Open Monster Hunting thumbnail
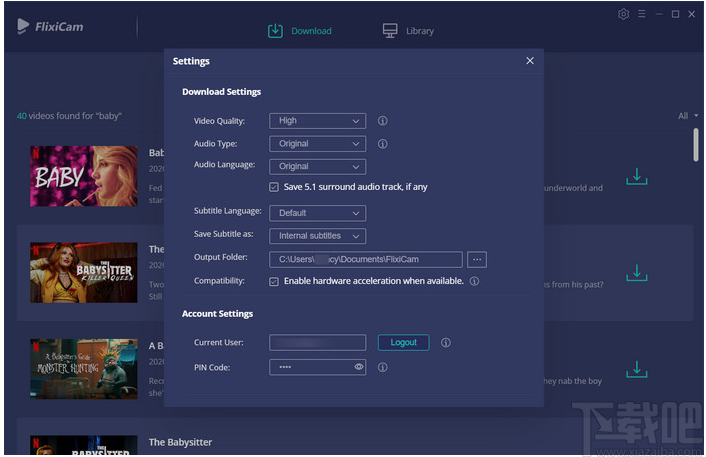 point(84,369)
